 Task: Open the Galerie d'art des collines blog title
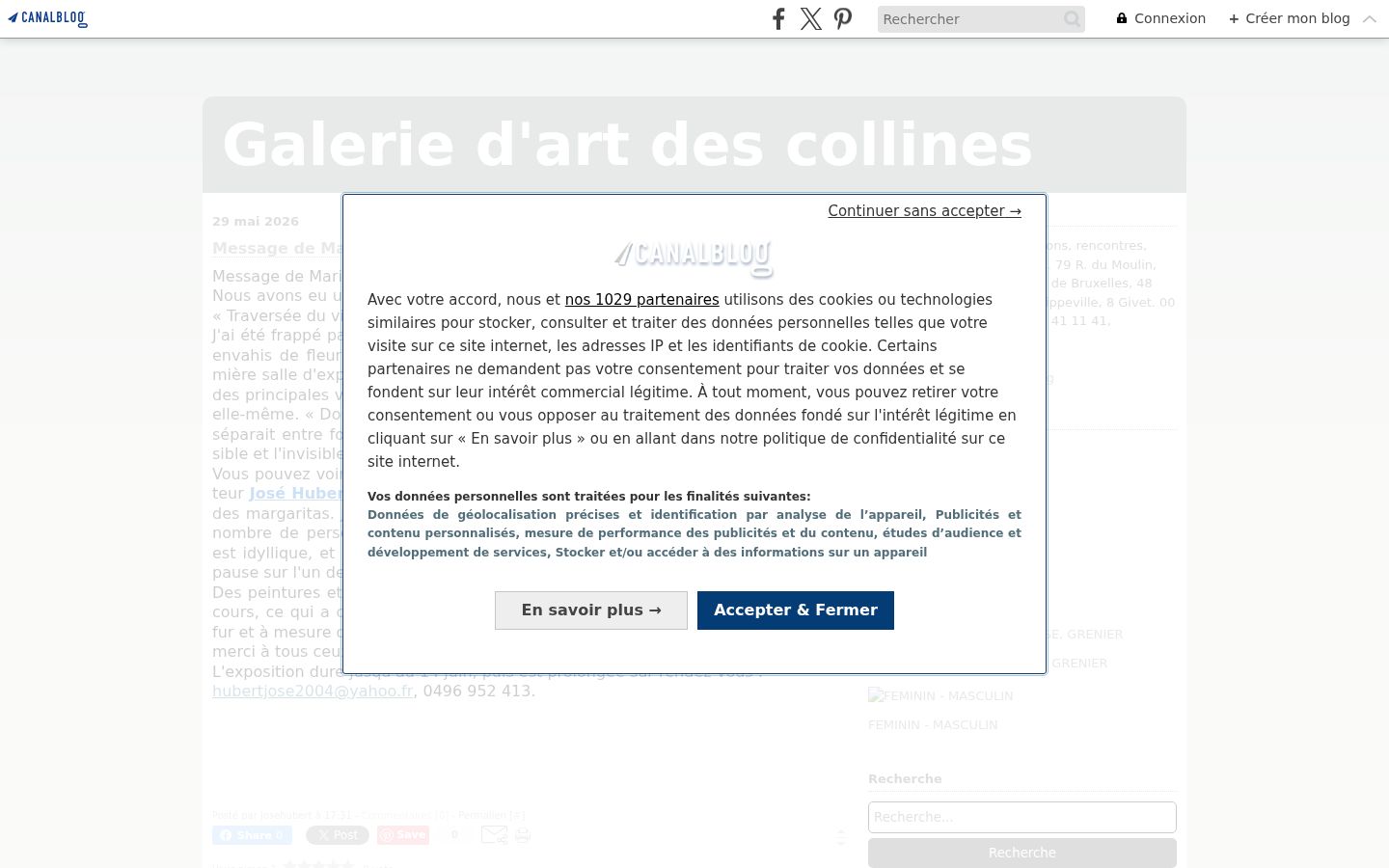(x=627, y=145)
